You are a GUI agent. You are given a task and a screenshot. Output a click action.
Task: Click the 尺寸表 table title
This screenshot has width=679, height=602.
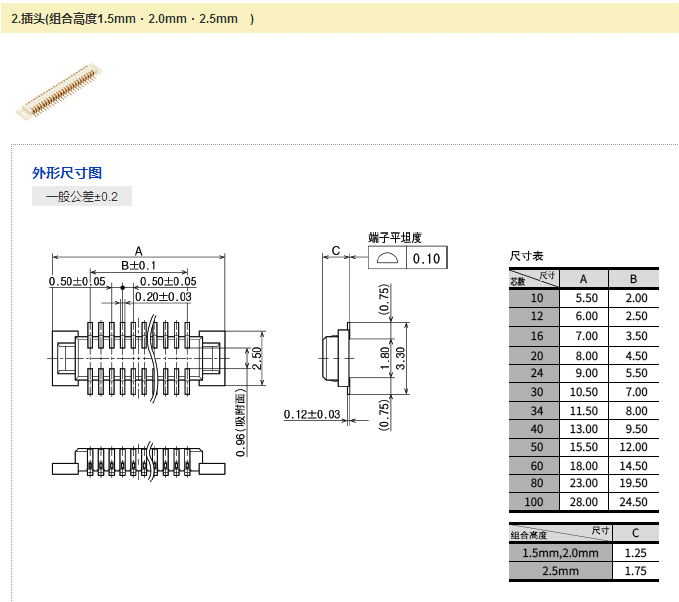(x=526, y=257)
